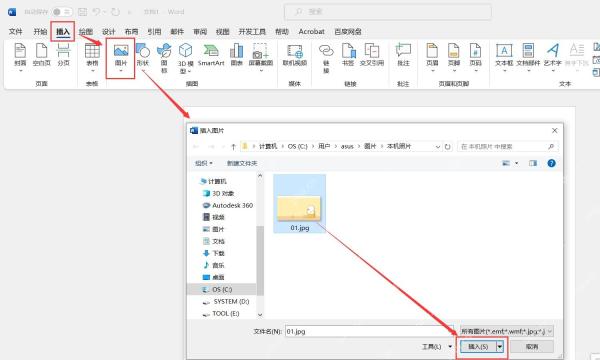Switch to the 设计 Design tab
Screen dimensions: 600x360
(109, 32)
